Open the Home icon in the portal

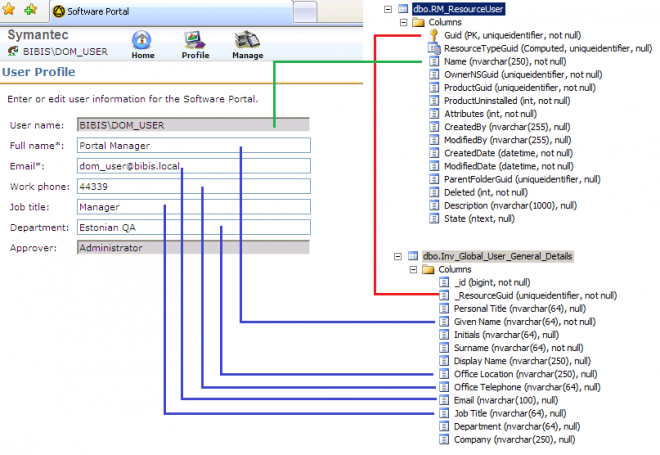(142, 40)
